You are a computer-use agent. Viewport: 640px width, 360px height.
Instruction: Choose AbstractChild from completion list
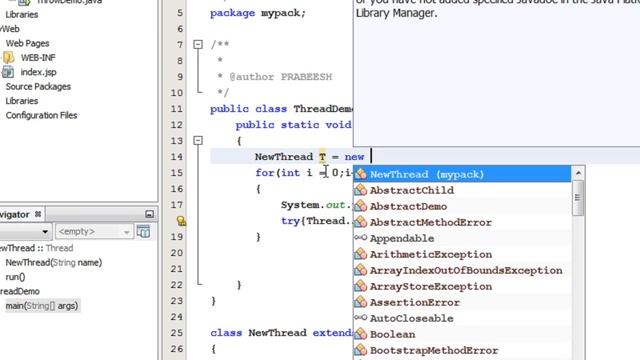coord(462,190)
